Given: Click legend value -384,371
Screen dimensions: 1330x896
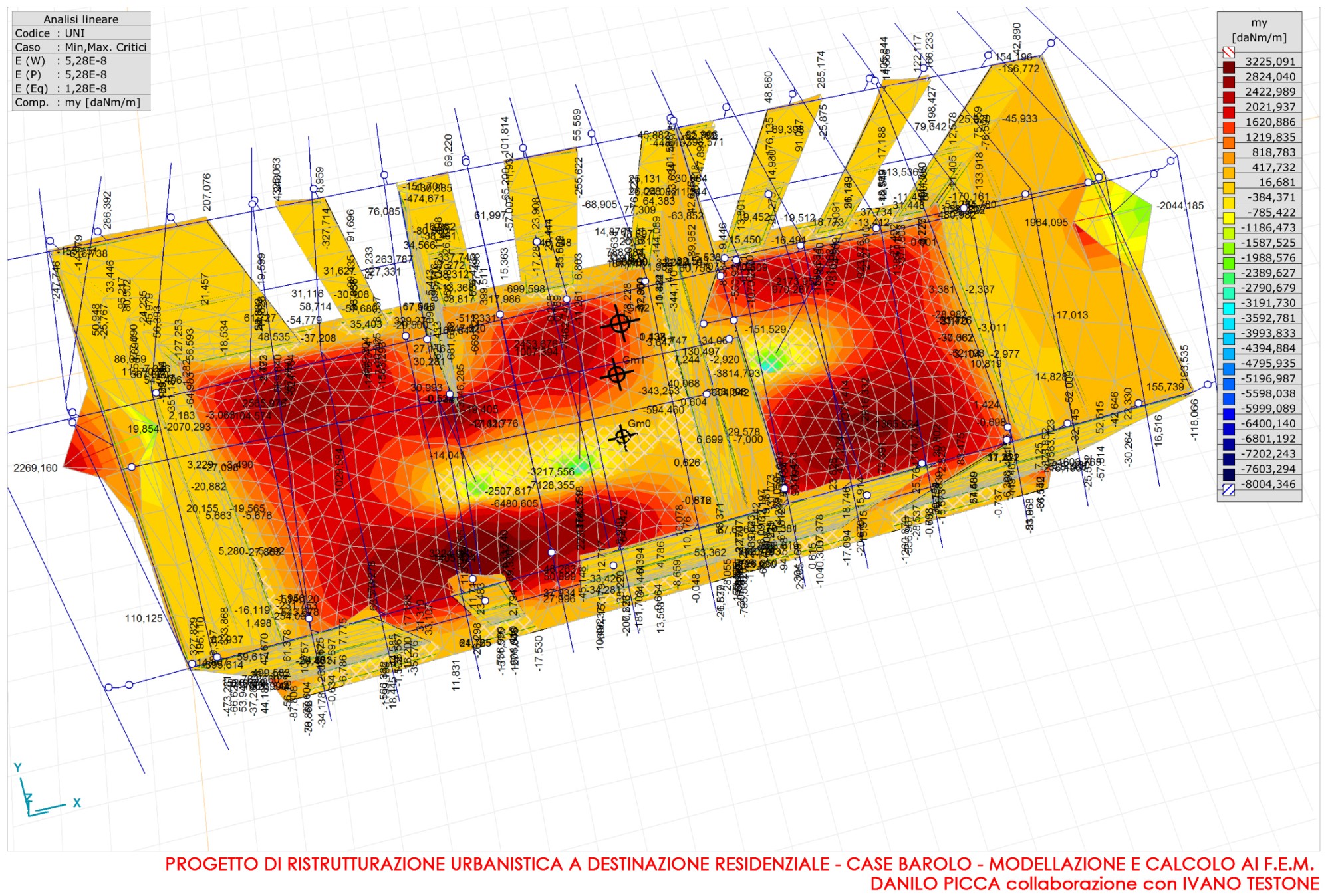Looking at the screenshot, I should 1270,197.
